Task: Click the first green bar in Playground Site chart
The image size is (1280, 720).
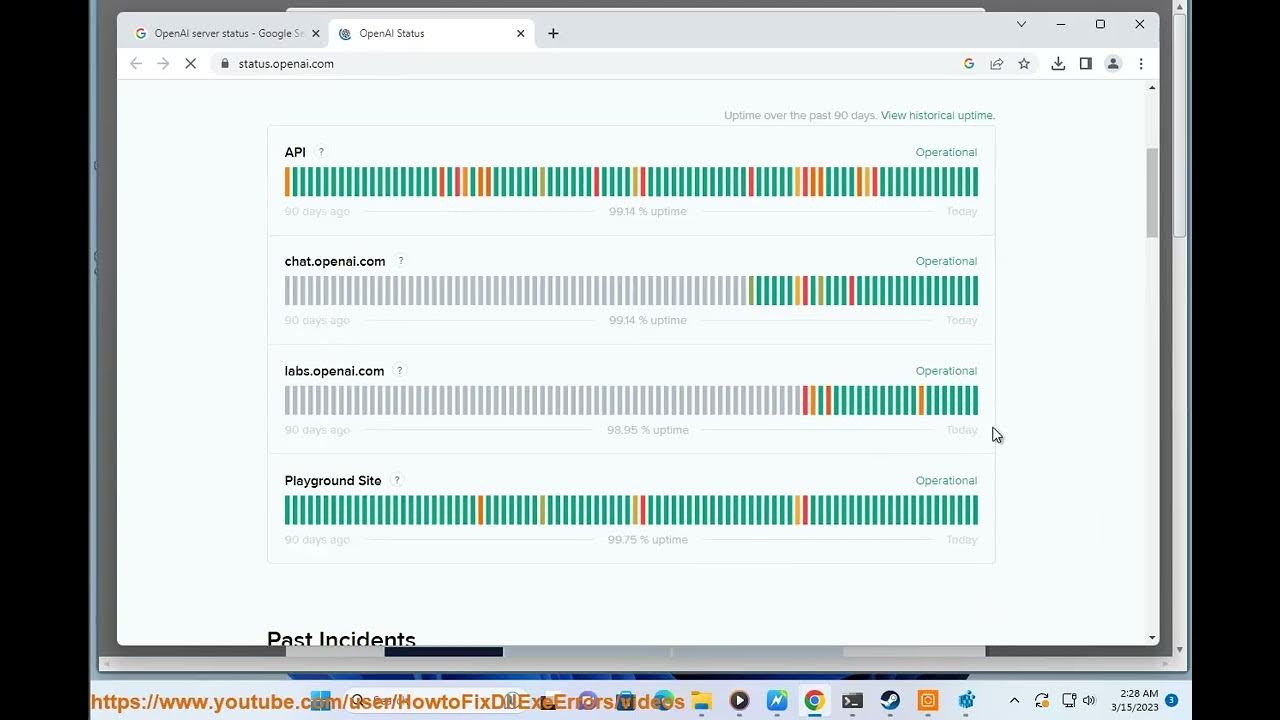Action: pos(287,510)
